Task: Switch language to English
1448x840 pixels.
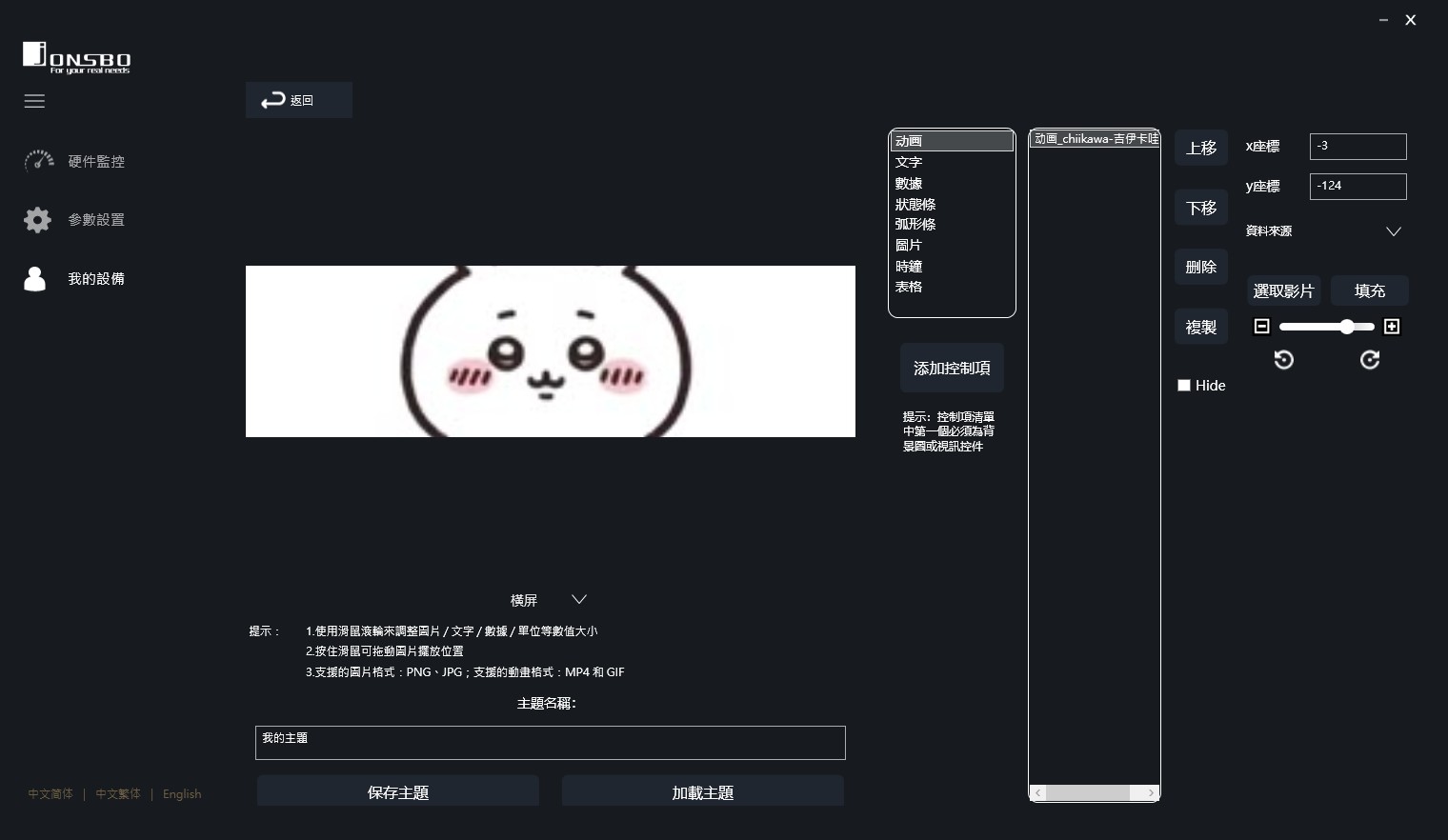Action: (x=182, y=794)
